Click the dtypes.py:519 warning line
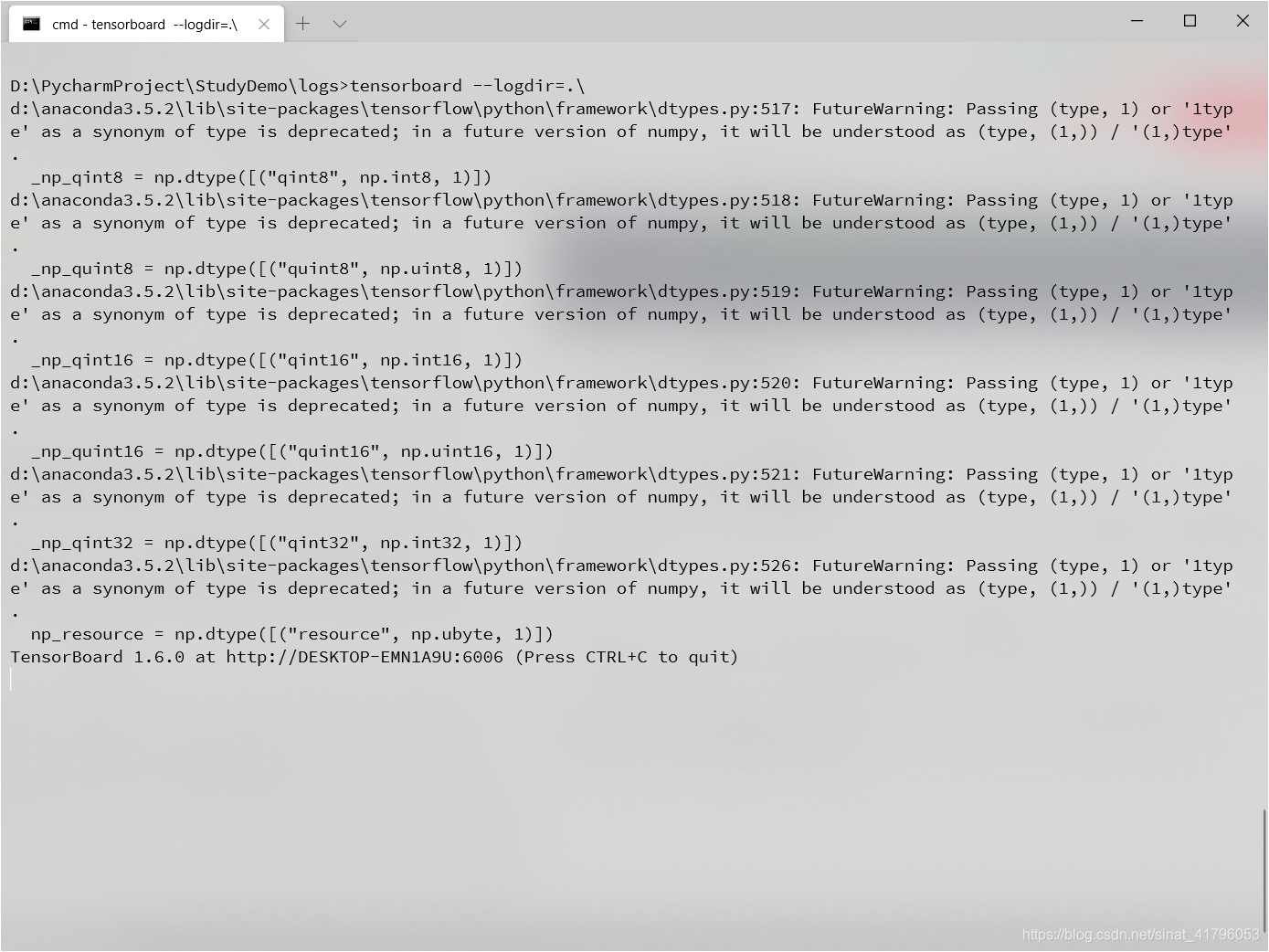The height and width of the screenshot is (952, 1269). (x=621, y=291)
